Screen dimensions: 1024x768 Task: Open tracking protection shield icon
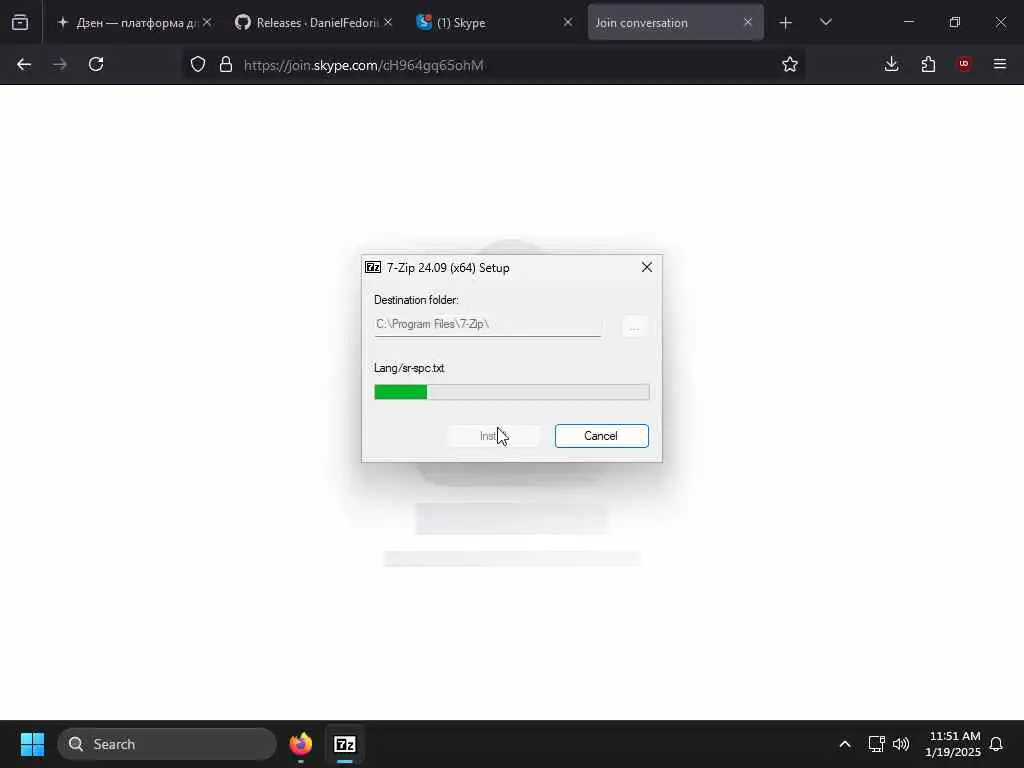point(198,64)
